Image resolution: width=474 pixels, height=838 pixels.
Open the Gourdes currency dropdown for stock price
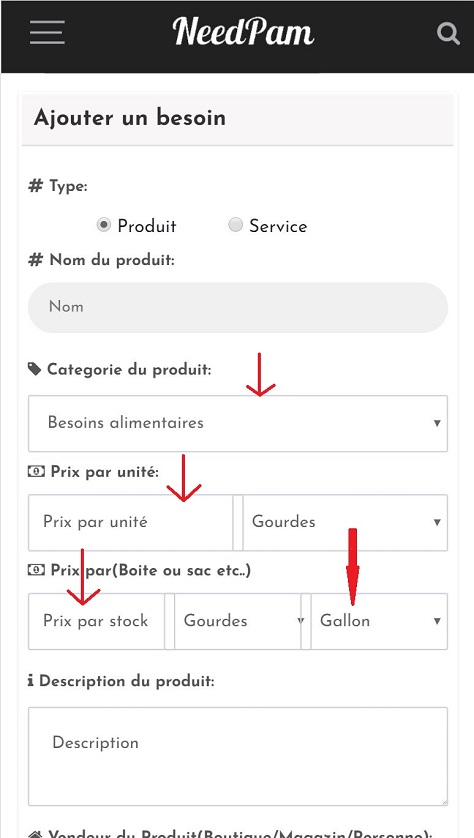click(238, 621)
